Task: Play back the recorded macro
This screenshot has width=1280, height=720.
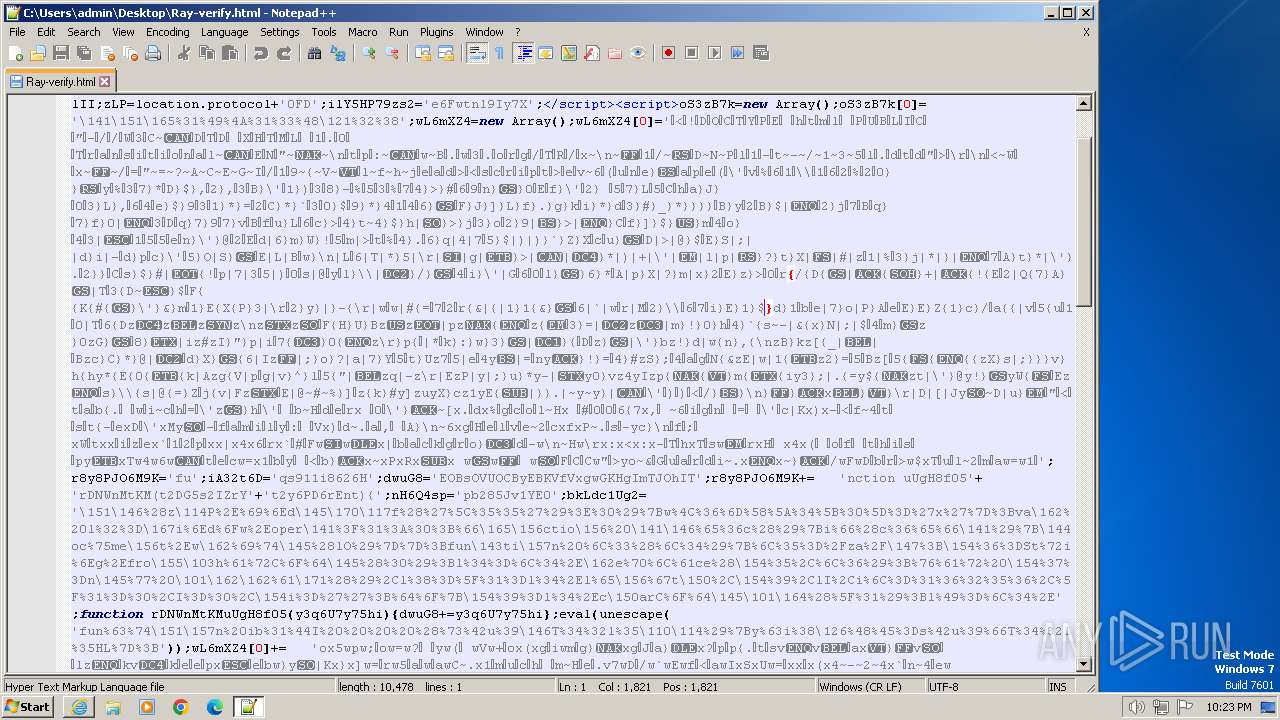Action: (714, 53)
